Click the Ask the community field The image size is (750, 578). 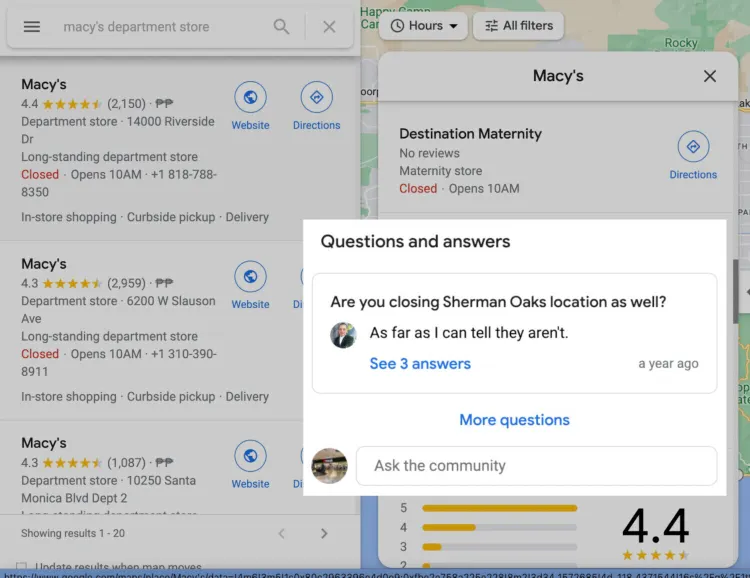(x=536, y=466)
